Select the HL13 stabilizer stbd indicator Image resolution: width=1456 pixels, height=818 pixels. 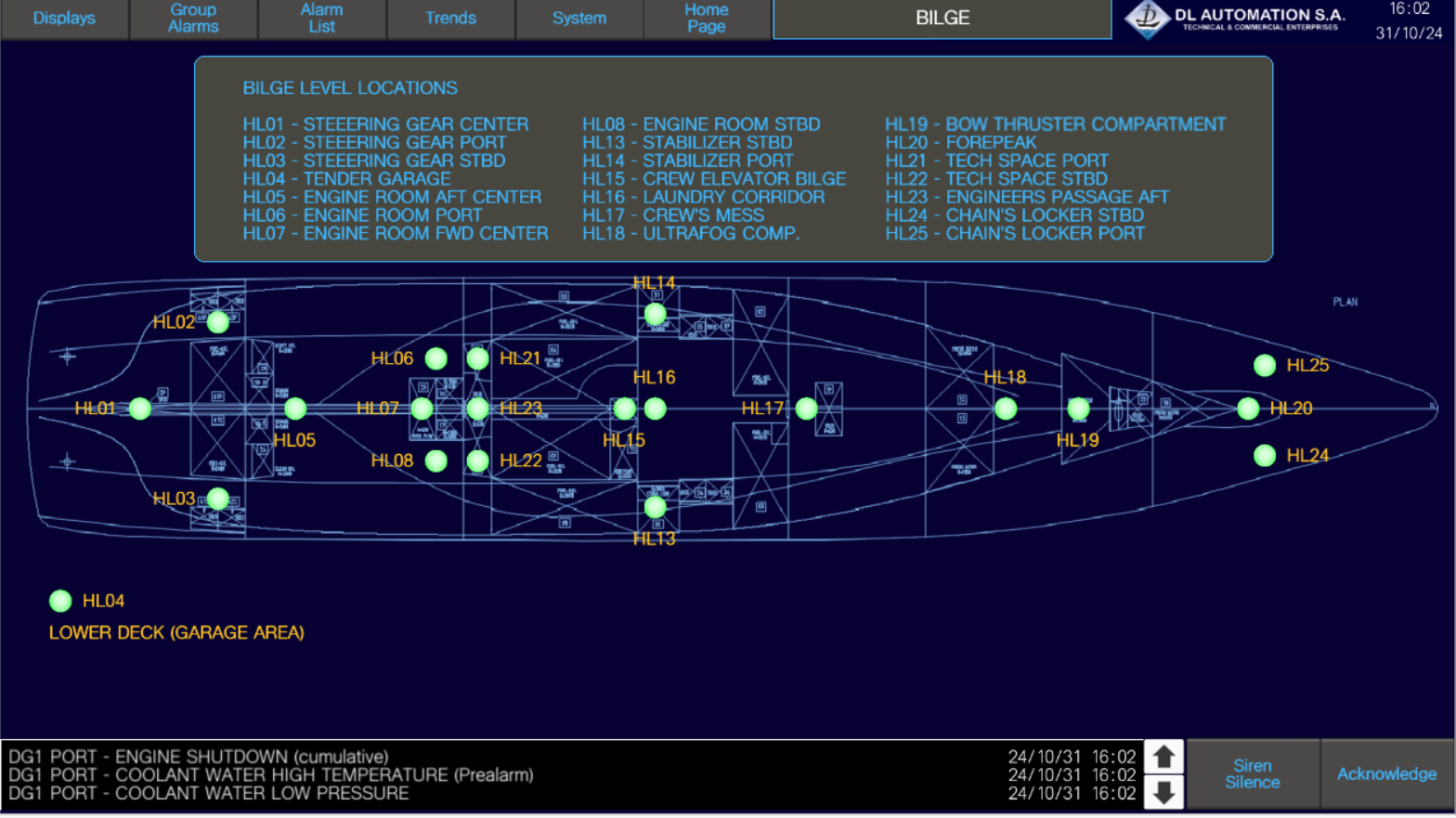point(655,507)
